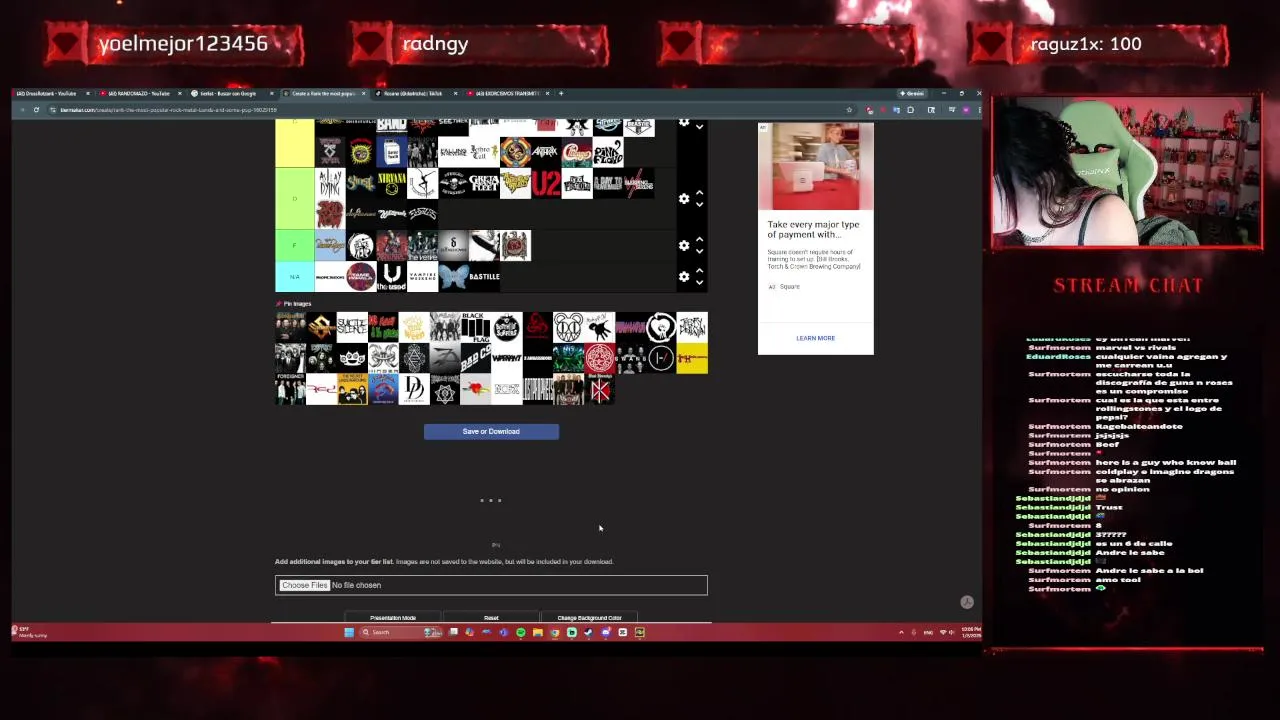The height and width of the screenshot is (720, 1280).
Task: Pick the Suicide Silence logo
Action: (352, 327)
